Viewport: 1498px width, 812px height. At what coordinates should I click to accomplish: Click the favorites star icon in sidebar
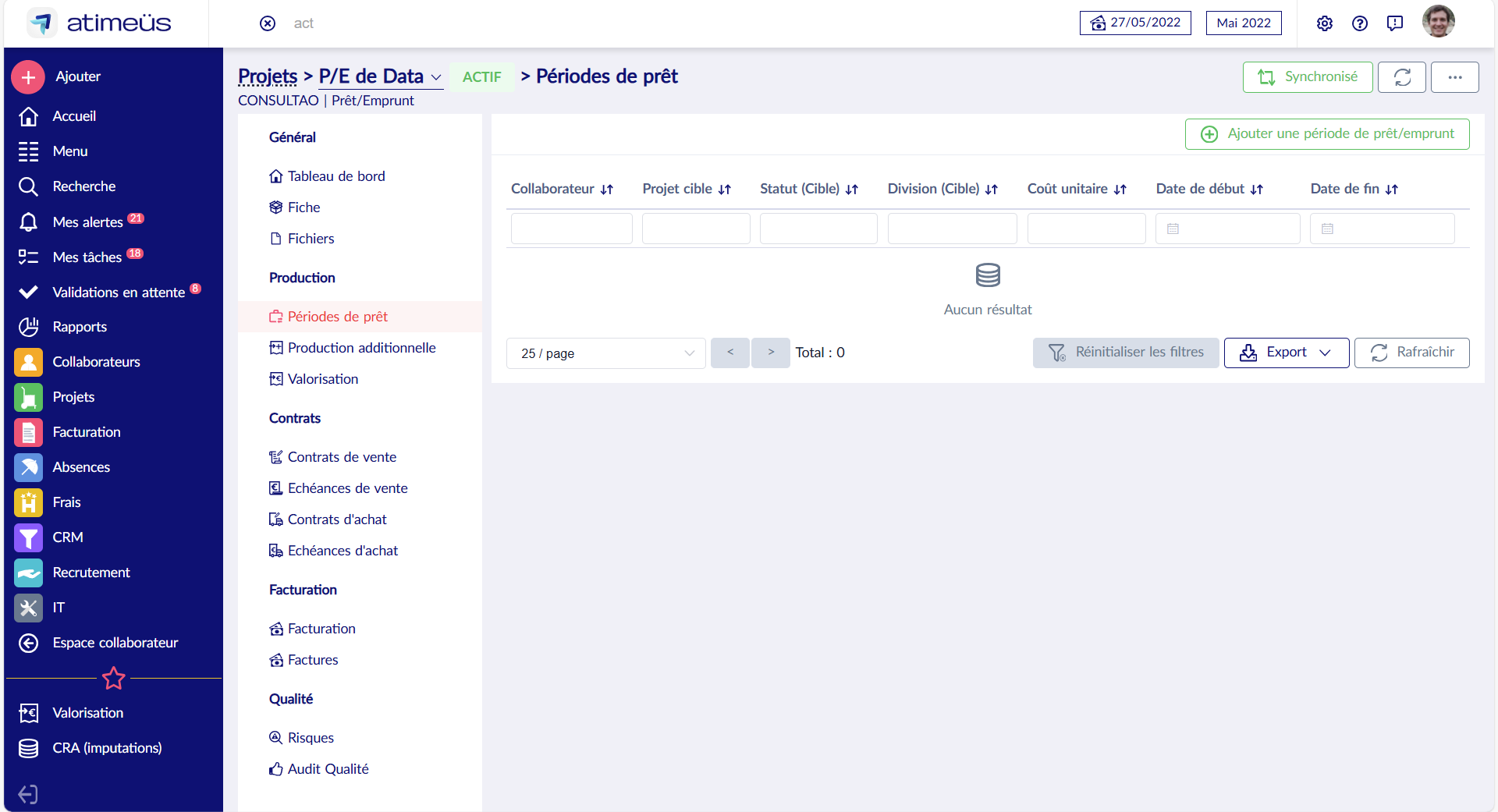click(114, 679)
